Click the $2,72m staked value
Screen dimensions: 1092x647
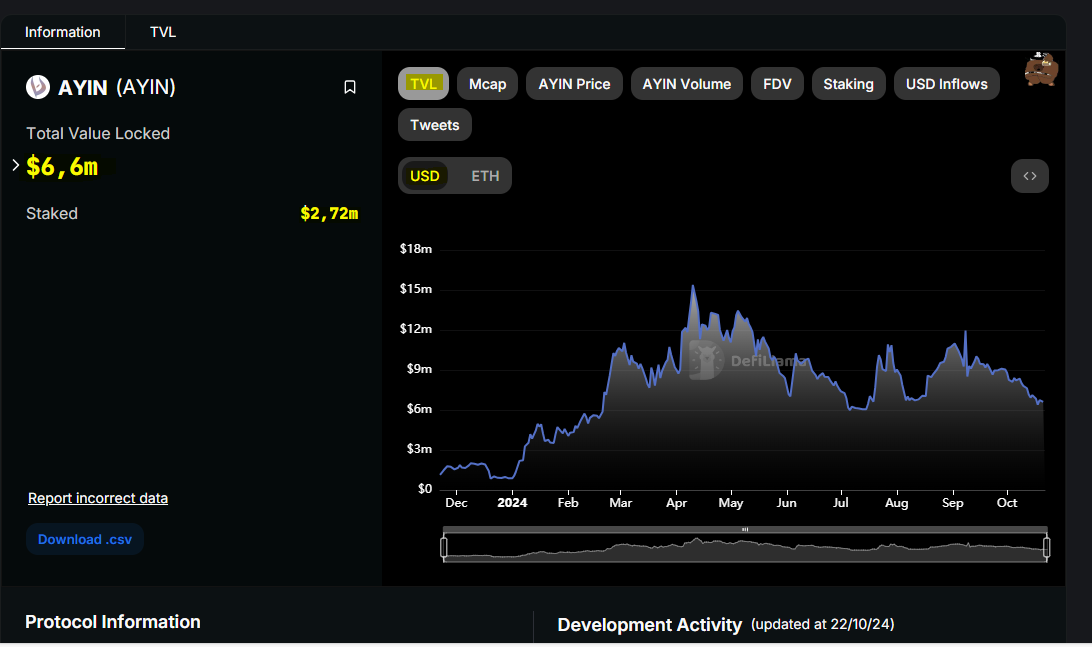(x=329, y=213)
